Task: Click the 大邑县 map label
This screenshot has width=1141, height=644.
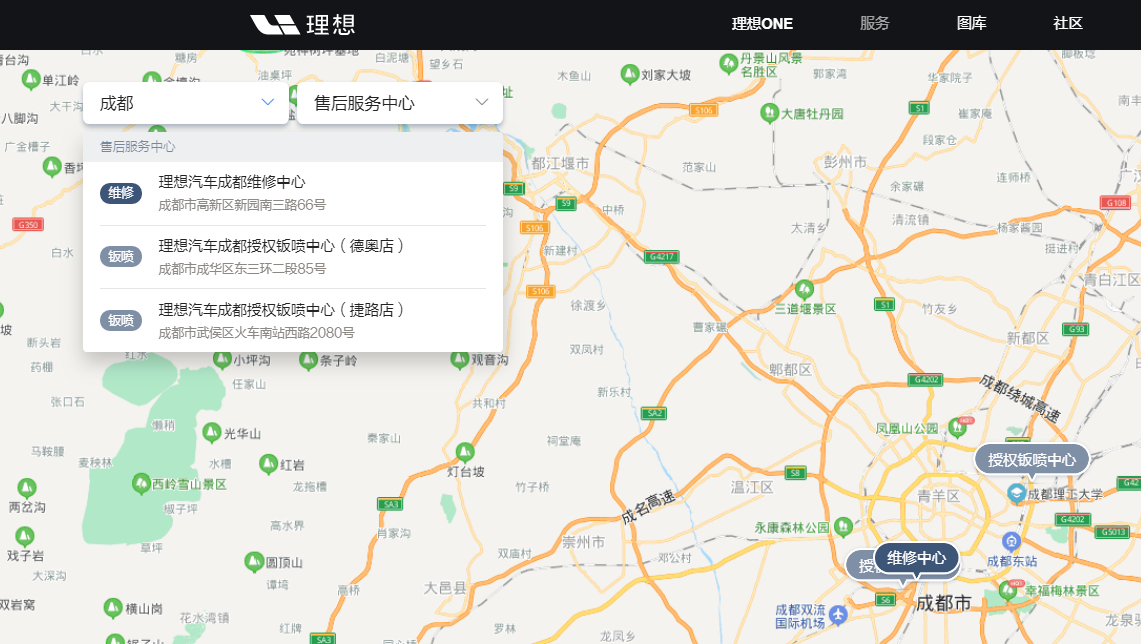Action: point(445,587)
